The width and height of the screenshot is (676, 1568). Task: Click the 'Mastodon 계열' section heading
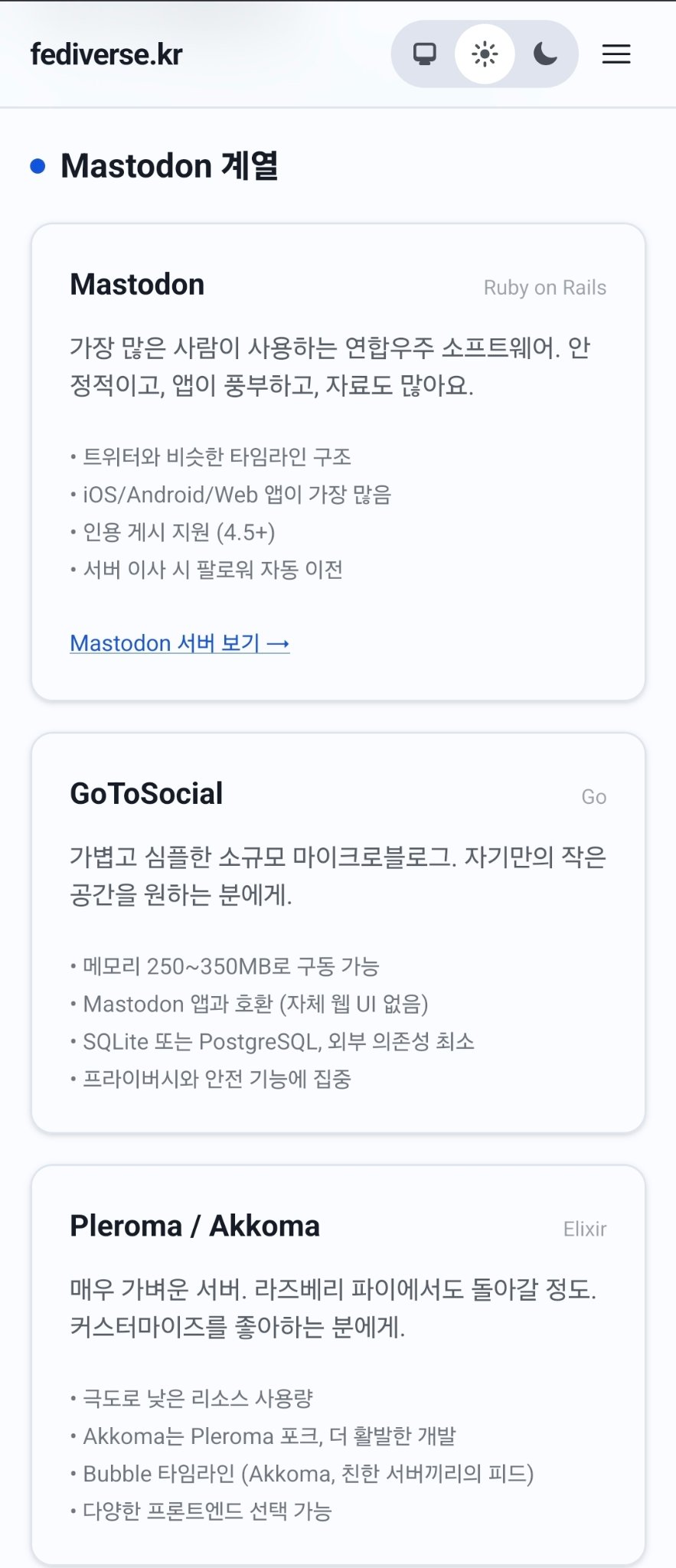pos(169,166)
